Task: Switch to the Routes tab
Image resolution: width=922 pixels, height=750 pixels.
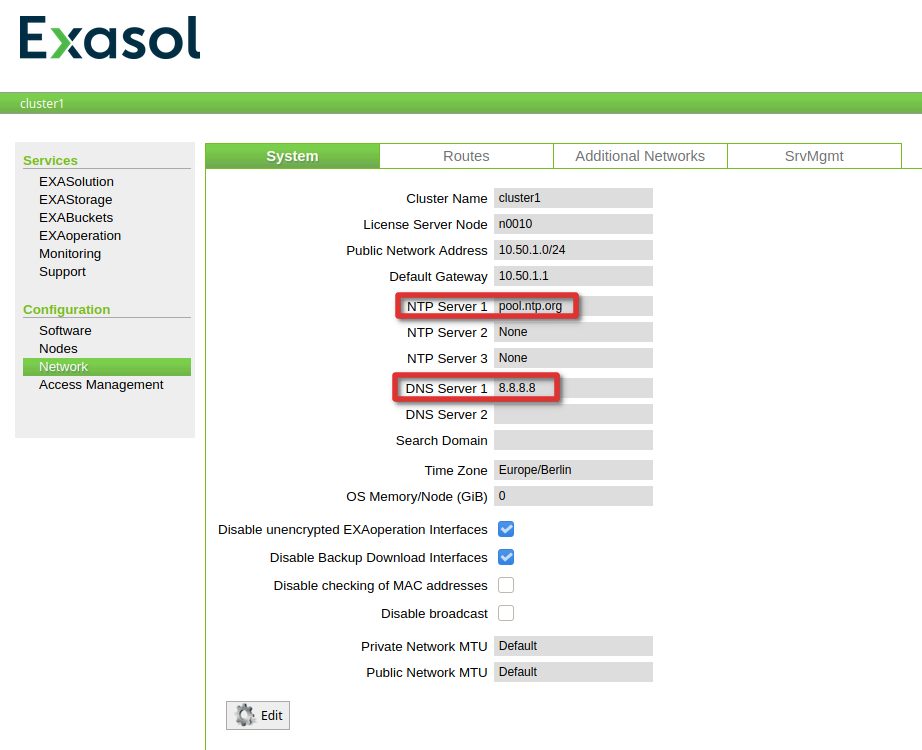Action: [466, 156]
